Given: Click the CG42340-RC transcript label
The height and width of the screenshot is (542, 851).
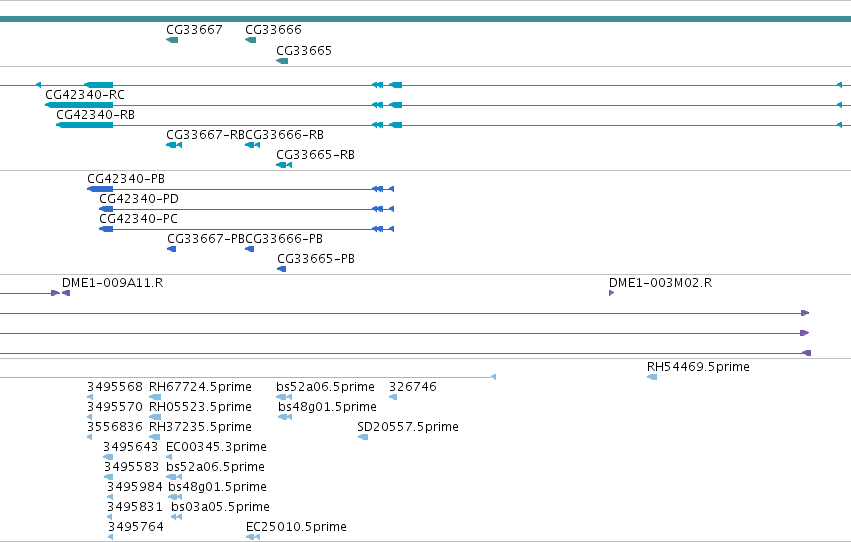Looking at the screenshot, I should coord(85,95).
